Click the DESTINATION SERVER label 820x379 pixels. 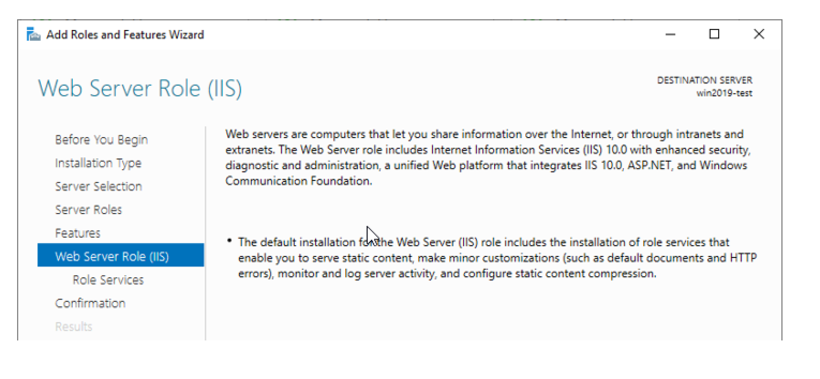705,81
